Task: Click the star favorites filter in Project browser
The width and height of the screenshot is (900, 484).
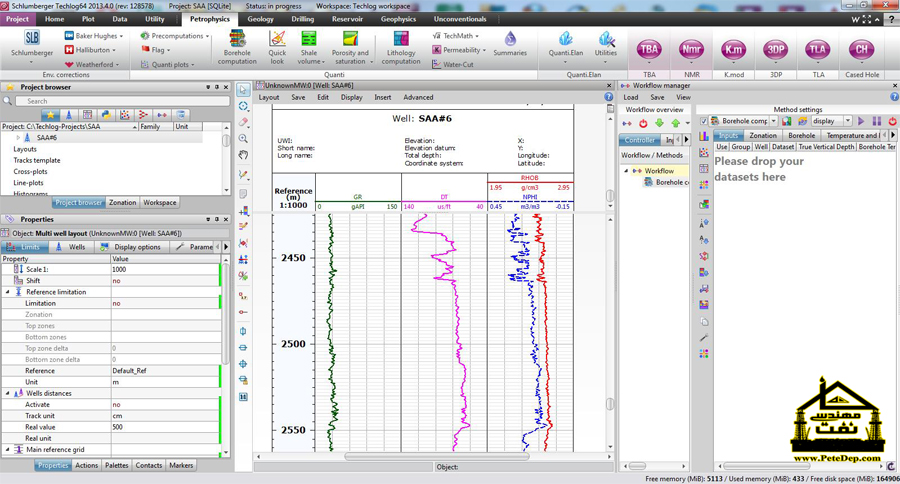Action: click(50, 115)
